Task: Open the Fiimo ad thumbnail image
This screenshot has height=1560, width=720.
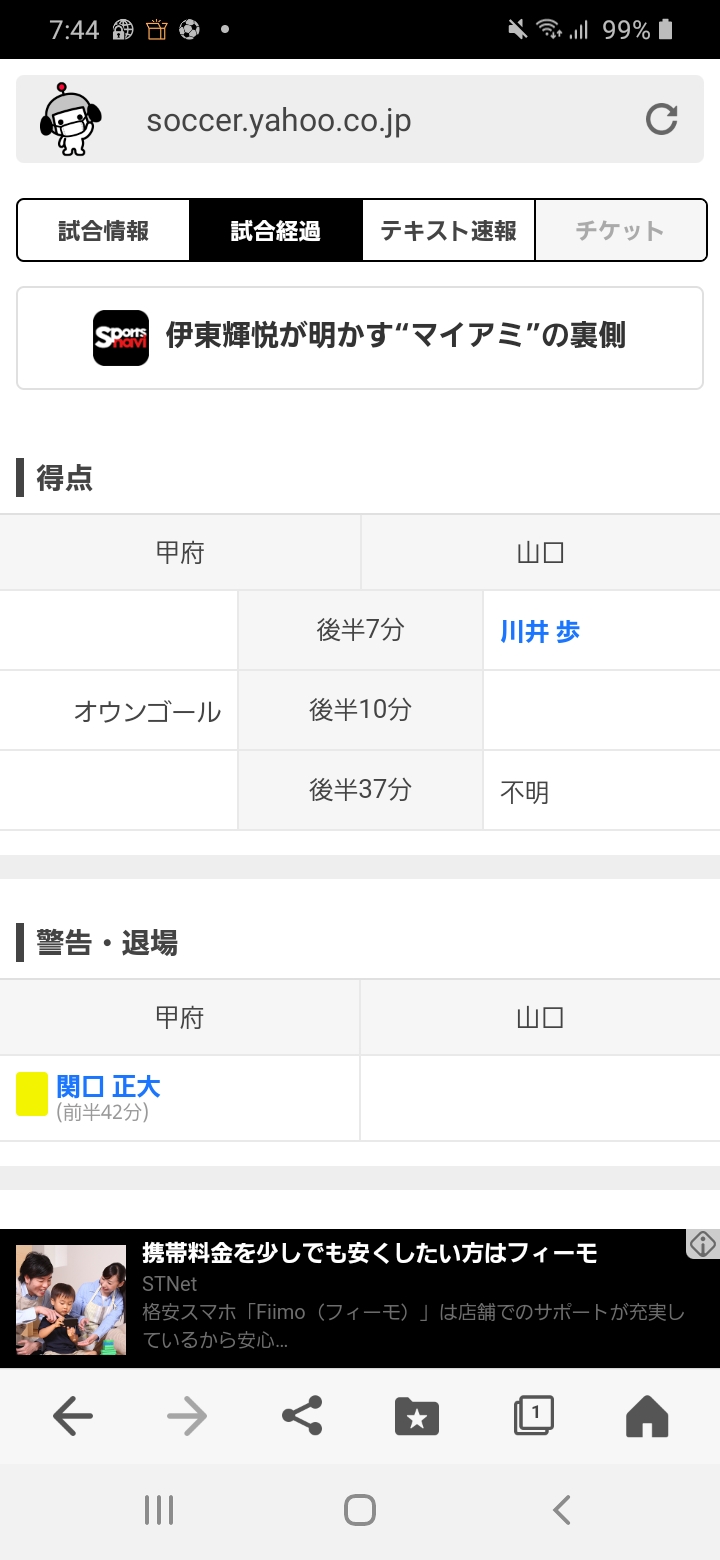Action: [71, 1300]
